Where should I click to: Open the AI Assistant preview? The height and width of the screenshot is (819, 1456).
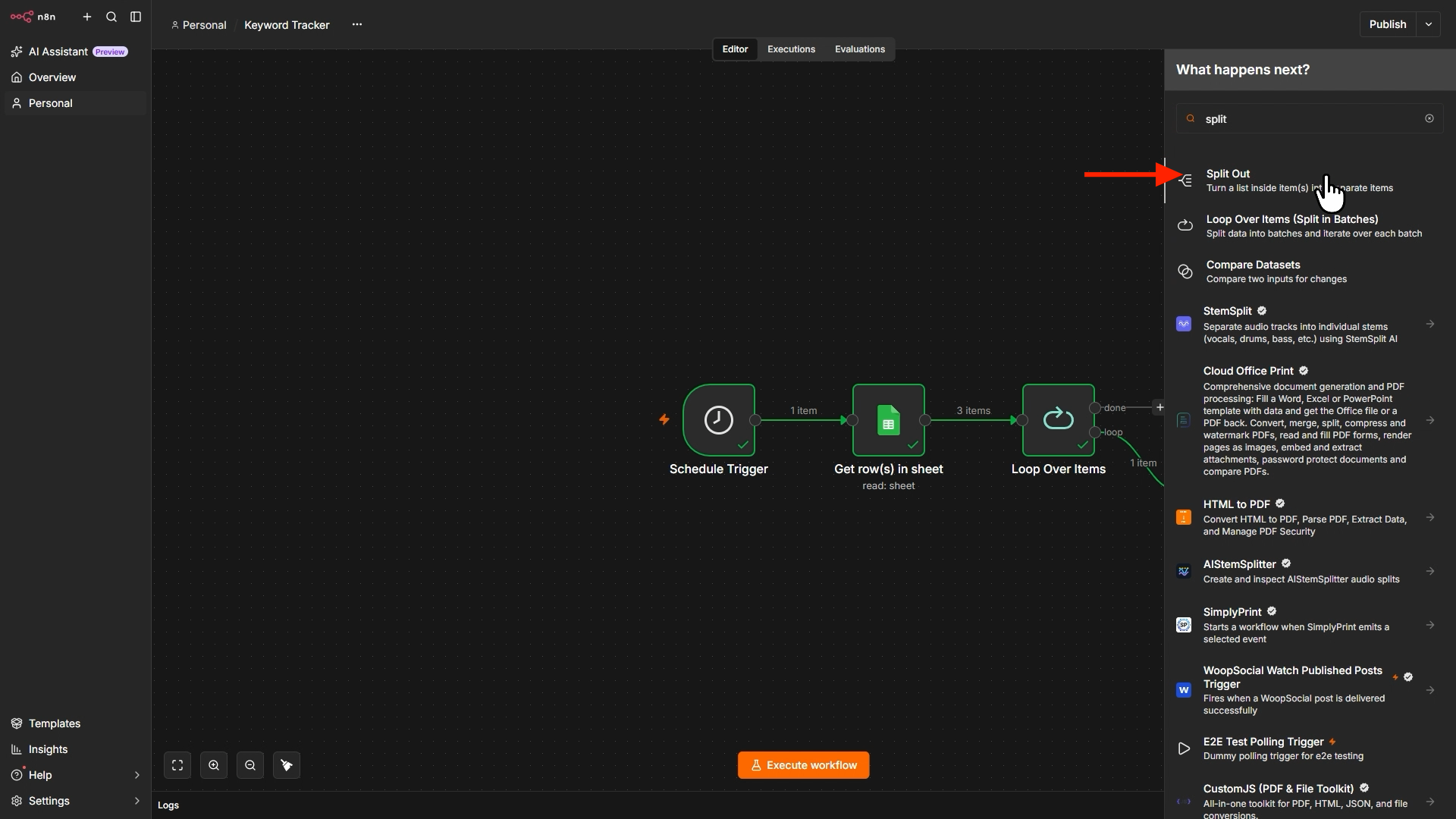click(x=75, y=52)
